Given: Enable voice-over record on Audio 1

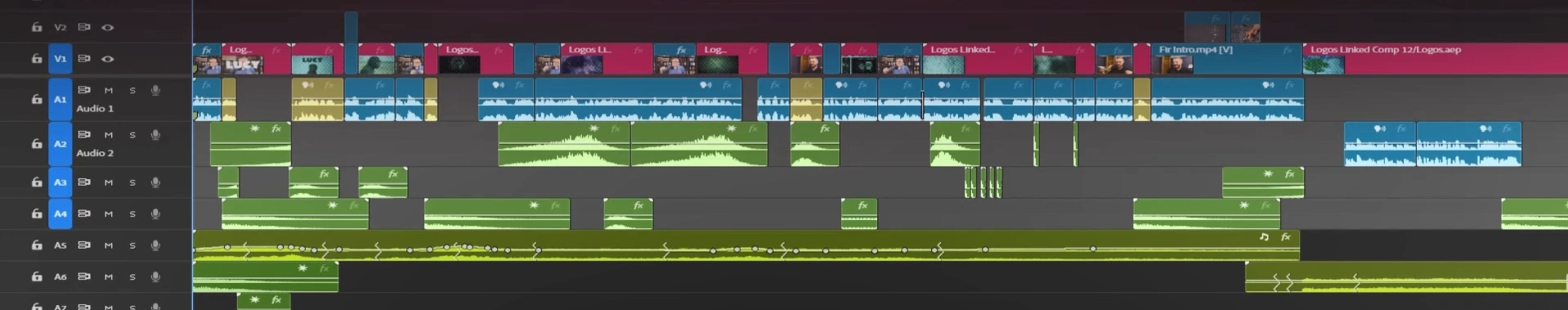Looking at the screenshot, I should click(155, 90).
